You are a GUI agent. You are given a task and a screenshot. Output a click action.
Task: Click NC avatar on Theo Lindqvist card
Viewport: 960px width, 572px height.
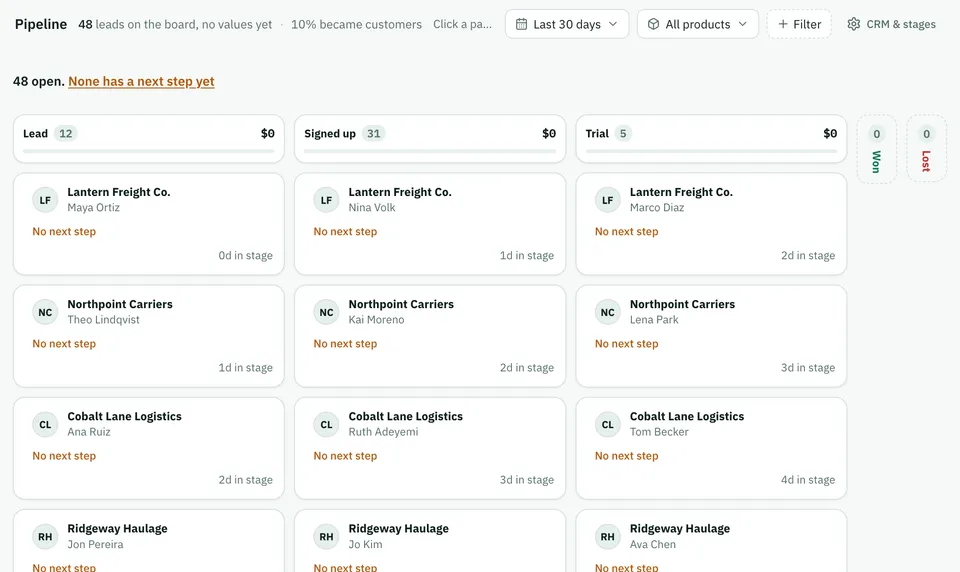pos(45,312)
